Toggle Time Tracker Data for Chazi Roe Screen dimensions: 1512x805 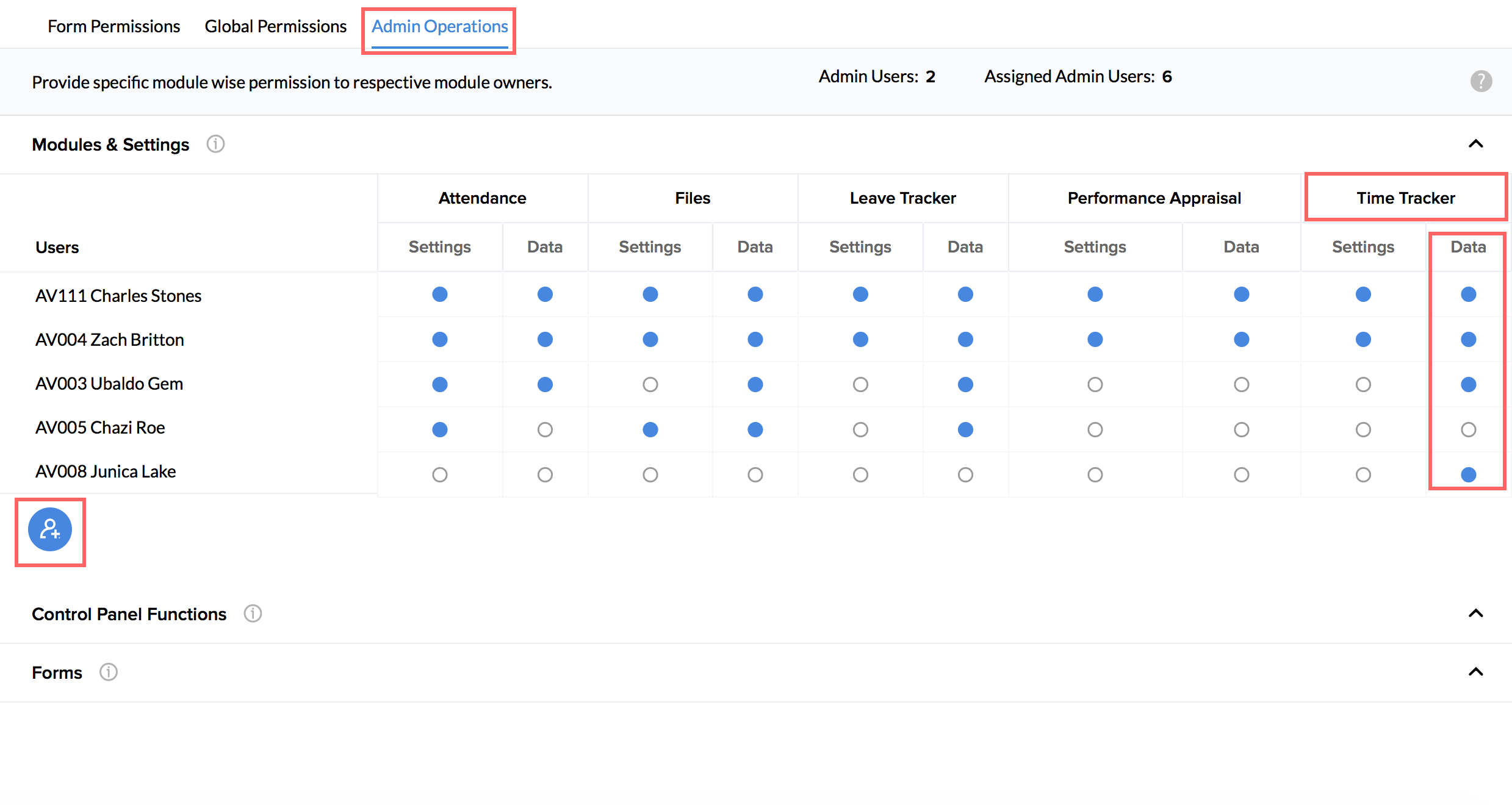click(x=1468, y=430)
